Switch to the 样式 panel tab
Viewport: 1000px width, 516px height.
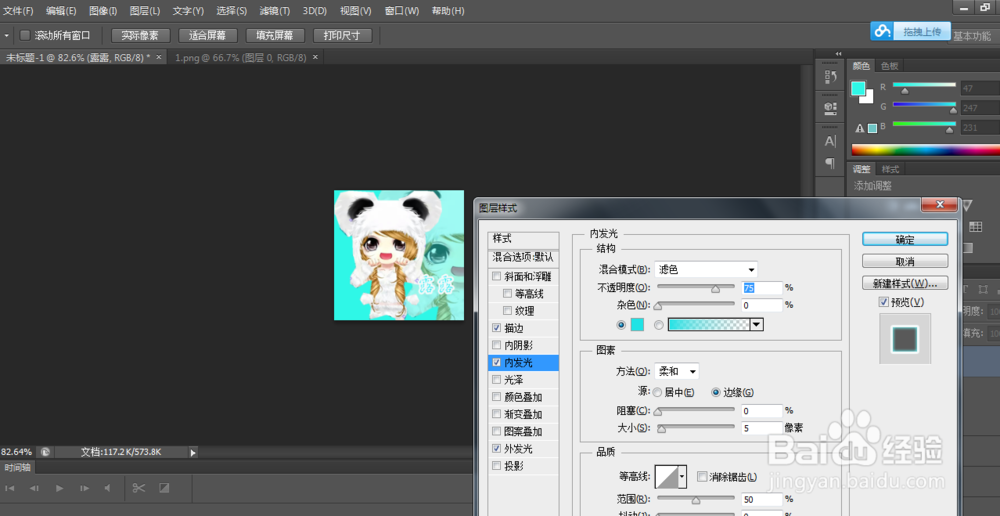tap(890, 169)
